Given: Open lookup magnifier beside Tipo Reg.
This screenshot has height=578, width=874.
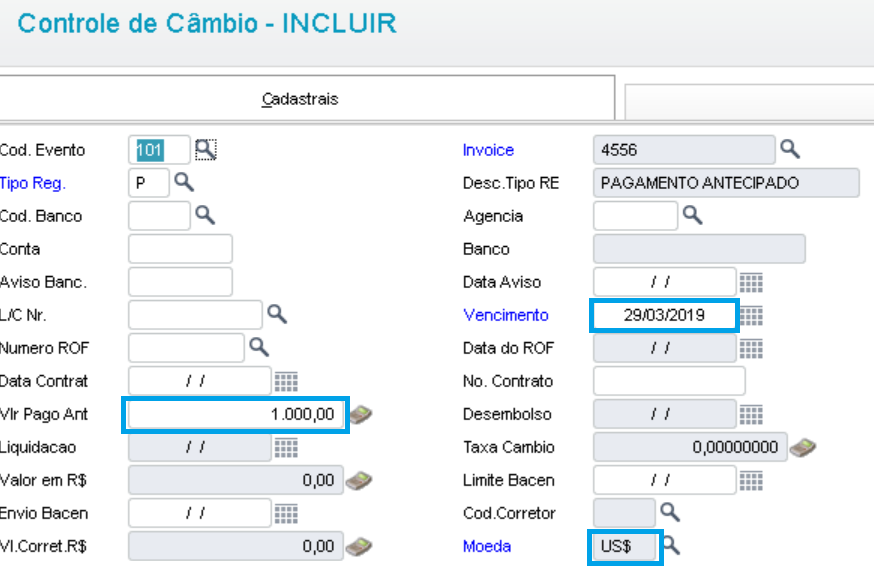Looking at the screenshot, I should coord(183,182).
